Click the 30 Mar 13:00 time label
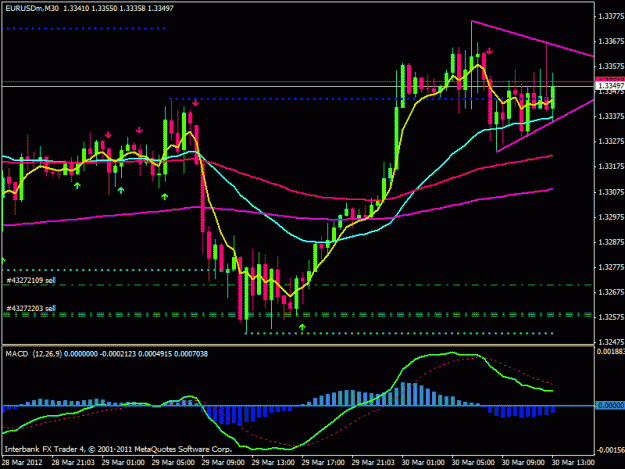The width and height of the screenshot is (625, 469). (573, 463)
